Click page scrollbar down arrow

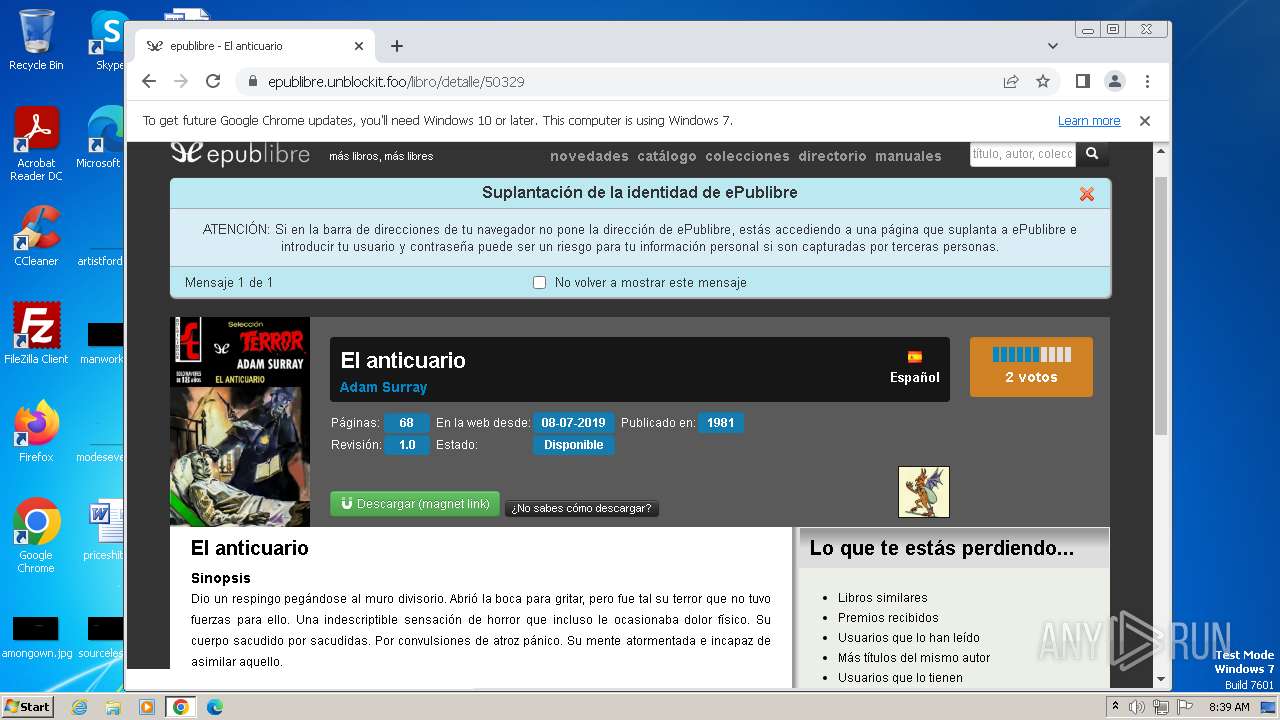(x=1161, y=679)
